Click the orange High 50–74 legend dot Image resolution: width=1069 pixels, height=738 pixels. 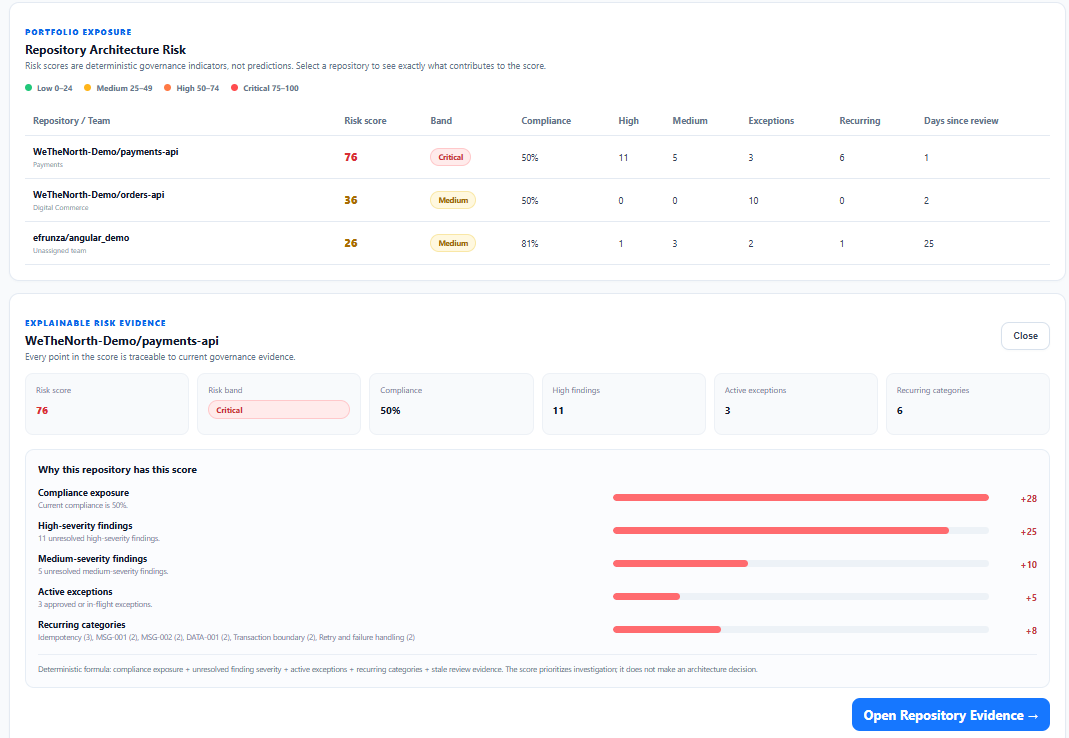coord(168,87)
